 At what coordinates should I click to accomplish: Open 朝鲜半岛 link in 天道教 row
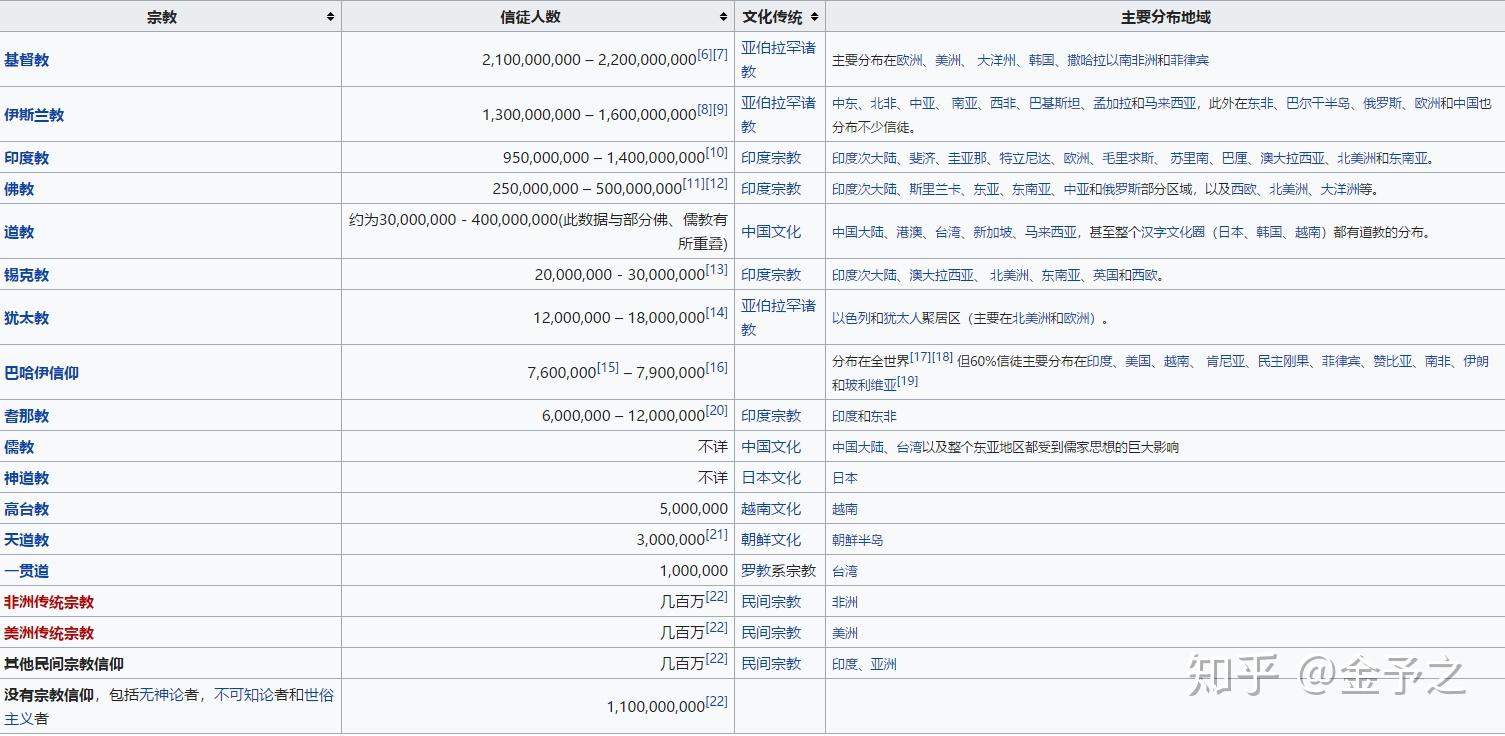(x=858, y=540)
